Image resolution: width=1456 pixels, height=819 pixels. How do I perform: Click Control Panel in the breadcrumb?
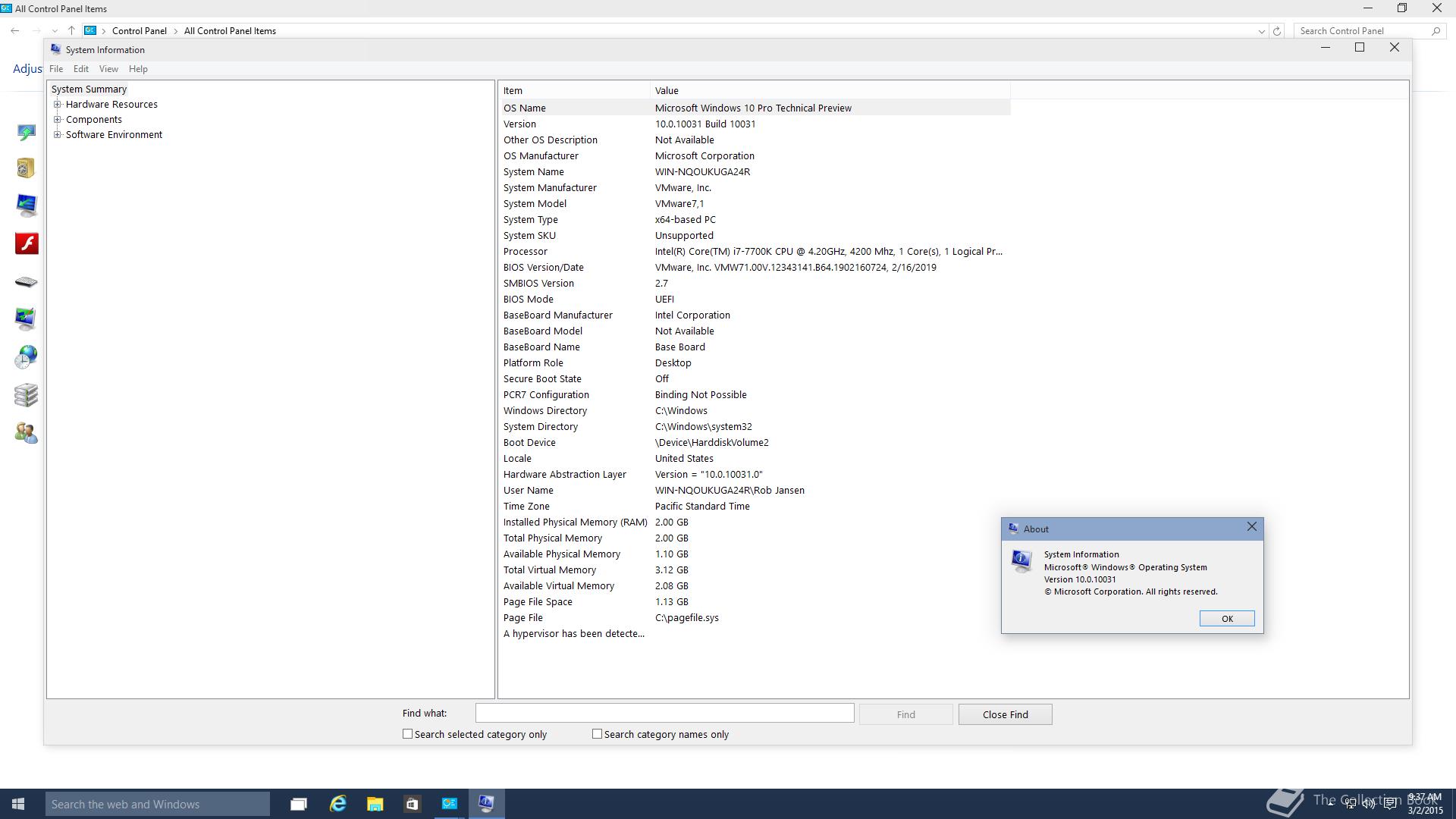click(139, 31)
